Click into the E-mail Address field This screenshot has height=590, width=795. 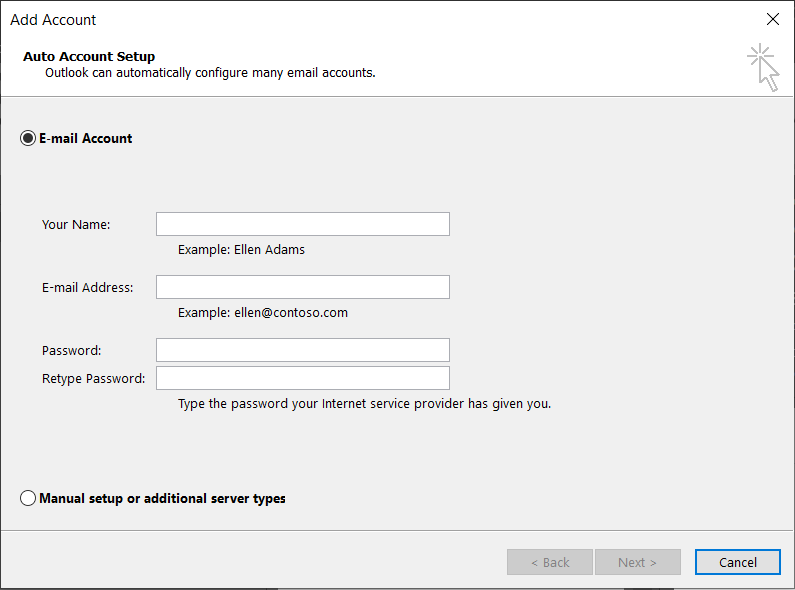(303, 287)
